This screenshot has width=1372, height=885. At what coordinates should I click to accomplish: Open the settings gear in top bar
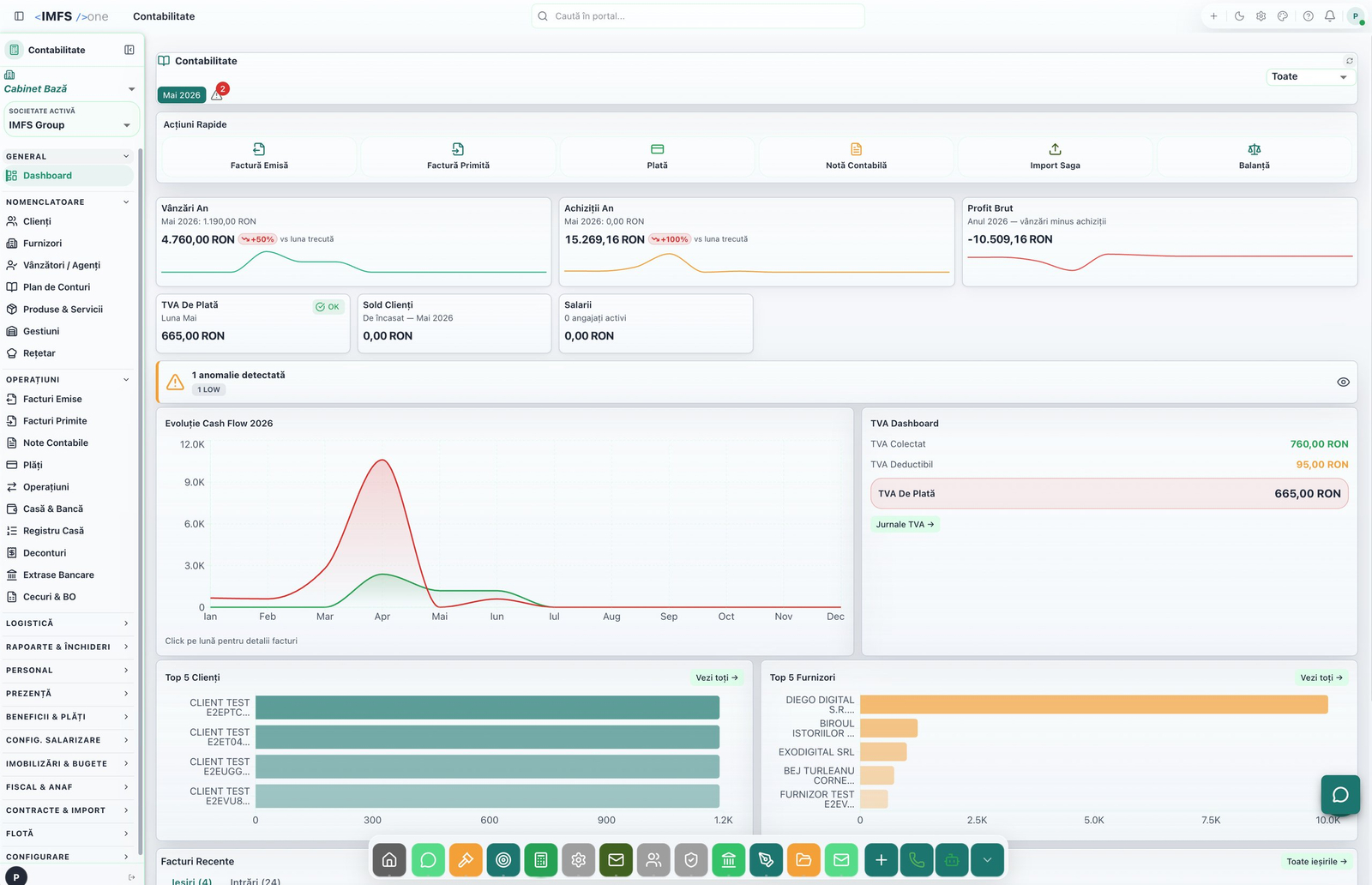click(1261, 16)
